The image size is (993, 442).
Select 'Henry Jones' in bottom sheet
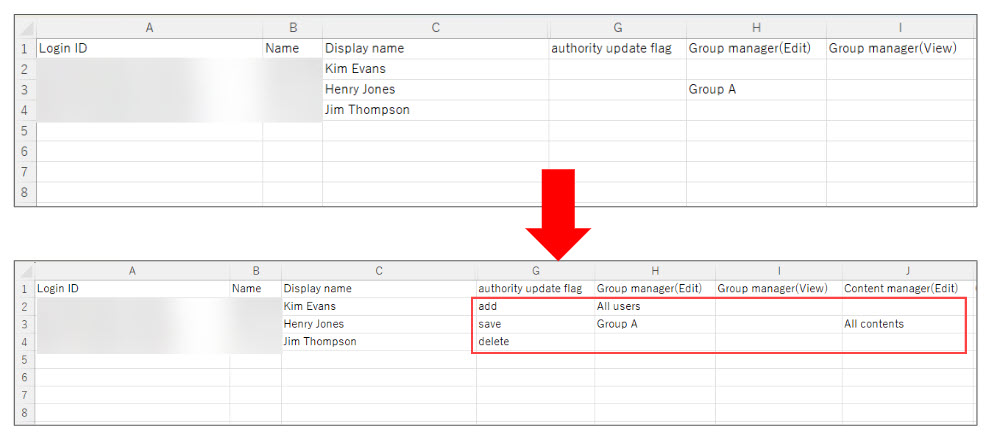click(x=378, y=324)
